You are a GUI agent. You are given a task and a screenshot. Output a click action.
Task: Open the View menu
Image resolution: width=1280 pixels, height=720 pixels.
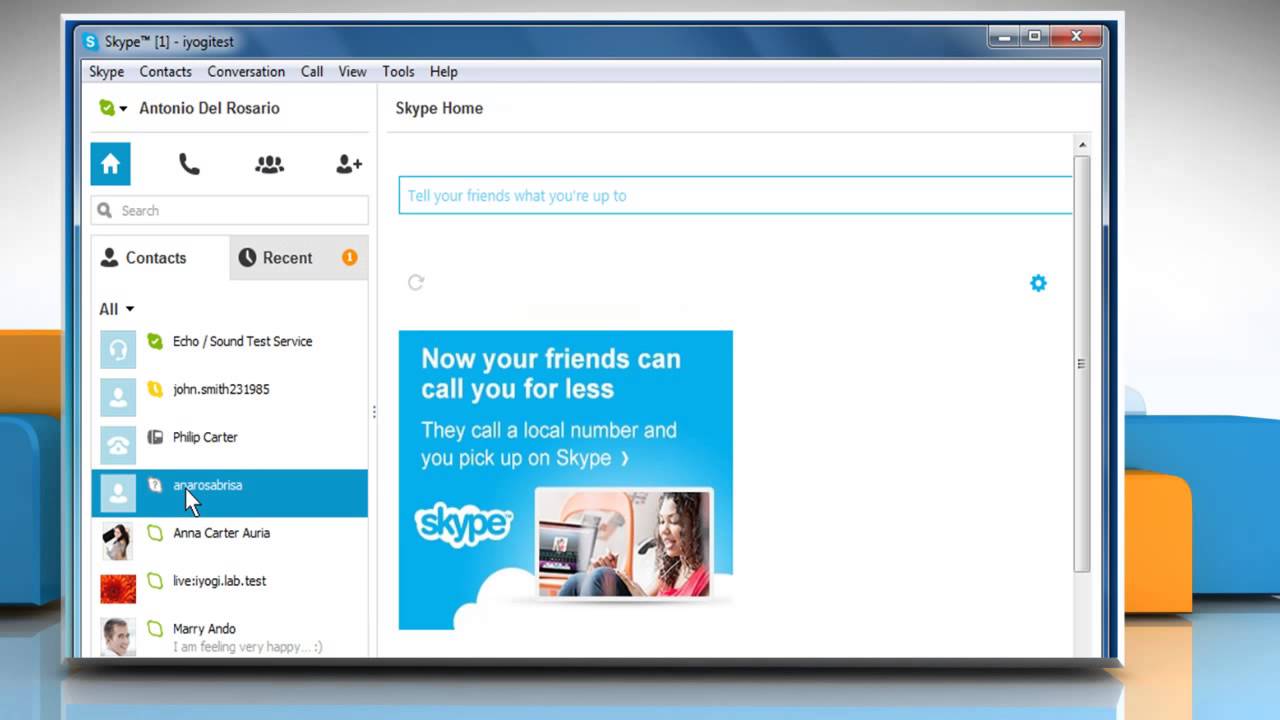(x=352, y=71)
